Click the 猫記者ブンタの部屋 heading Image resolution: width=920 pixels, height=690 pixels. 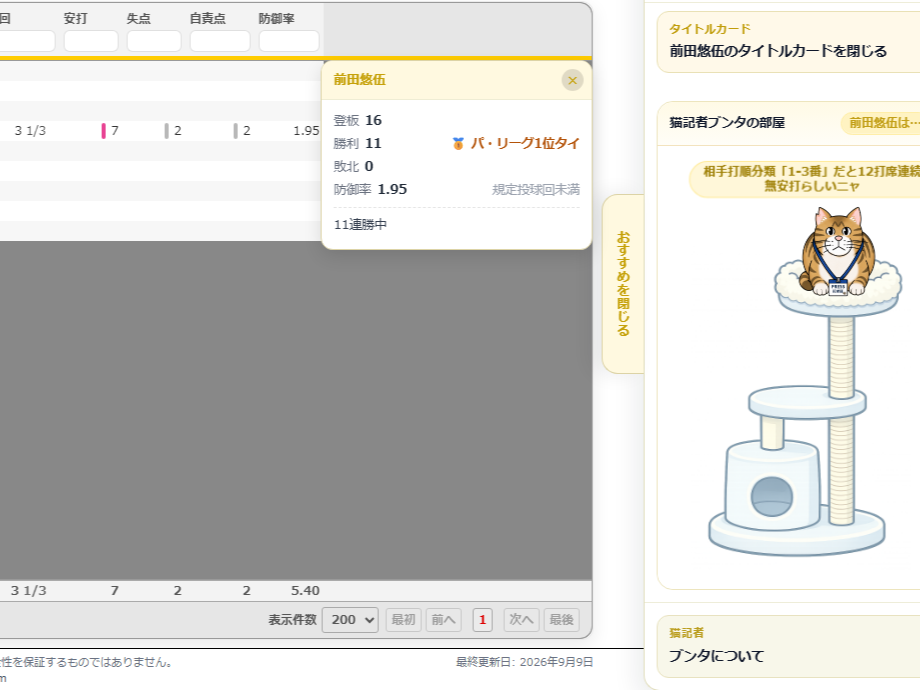tap(727, 123)
